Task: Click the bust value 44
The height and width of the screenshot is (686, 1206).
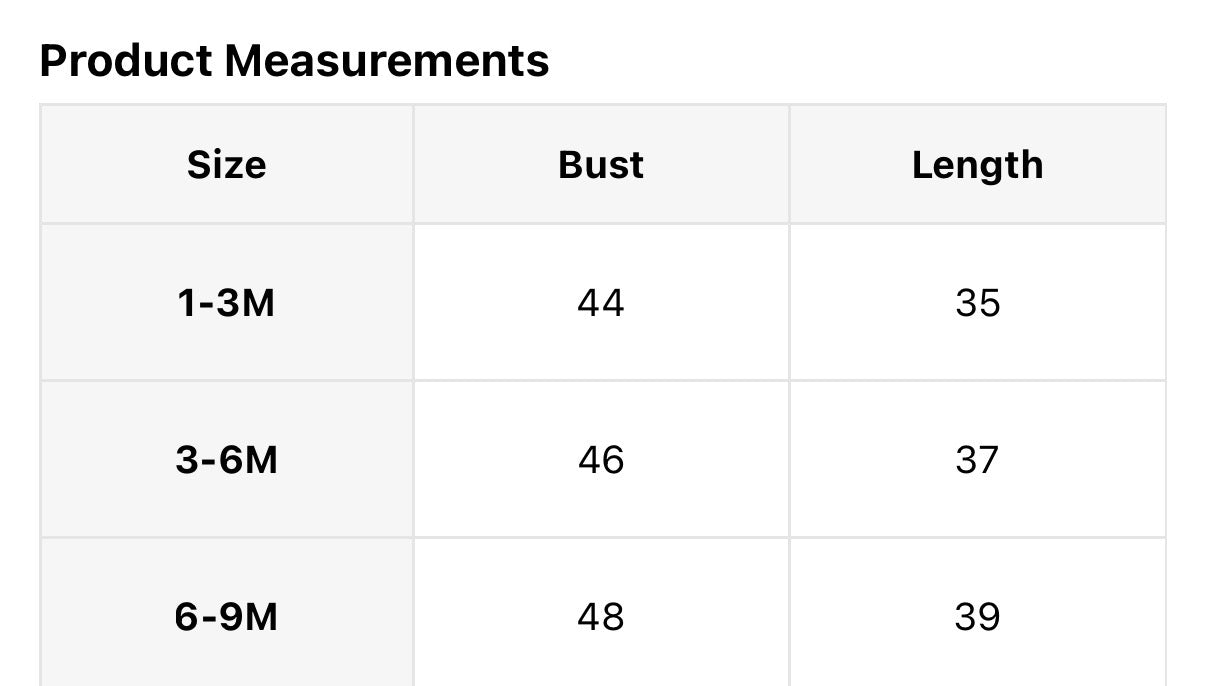Action: point(601,302)
